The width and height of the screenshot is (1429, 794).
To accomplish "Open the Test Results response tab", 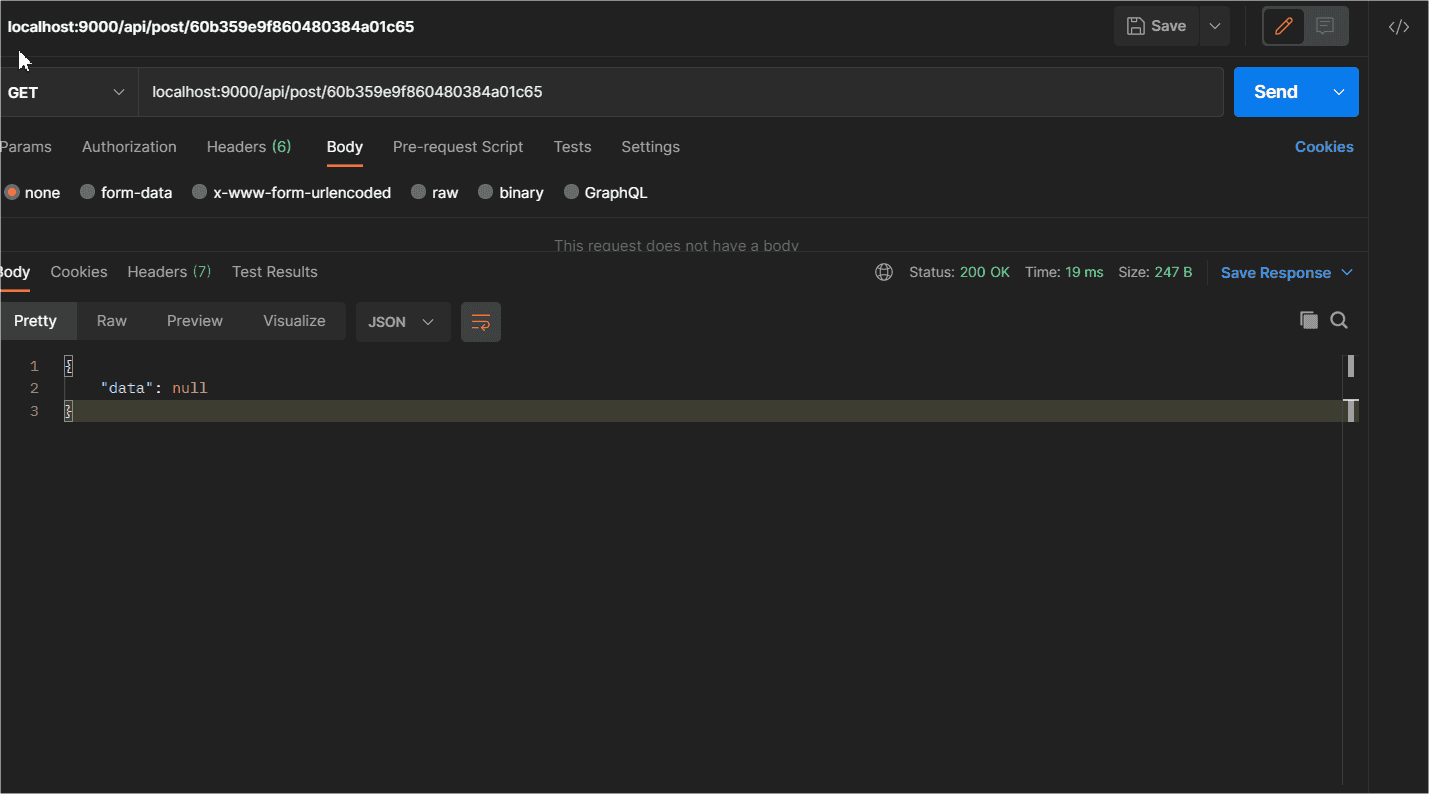I will point(274,272).
